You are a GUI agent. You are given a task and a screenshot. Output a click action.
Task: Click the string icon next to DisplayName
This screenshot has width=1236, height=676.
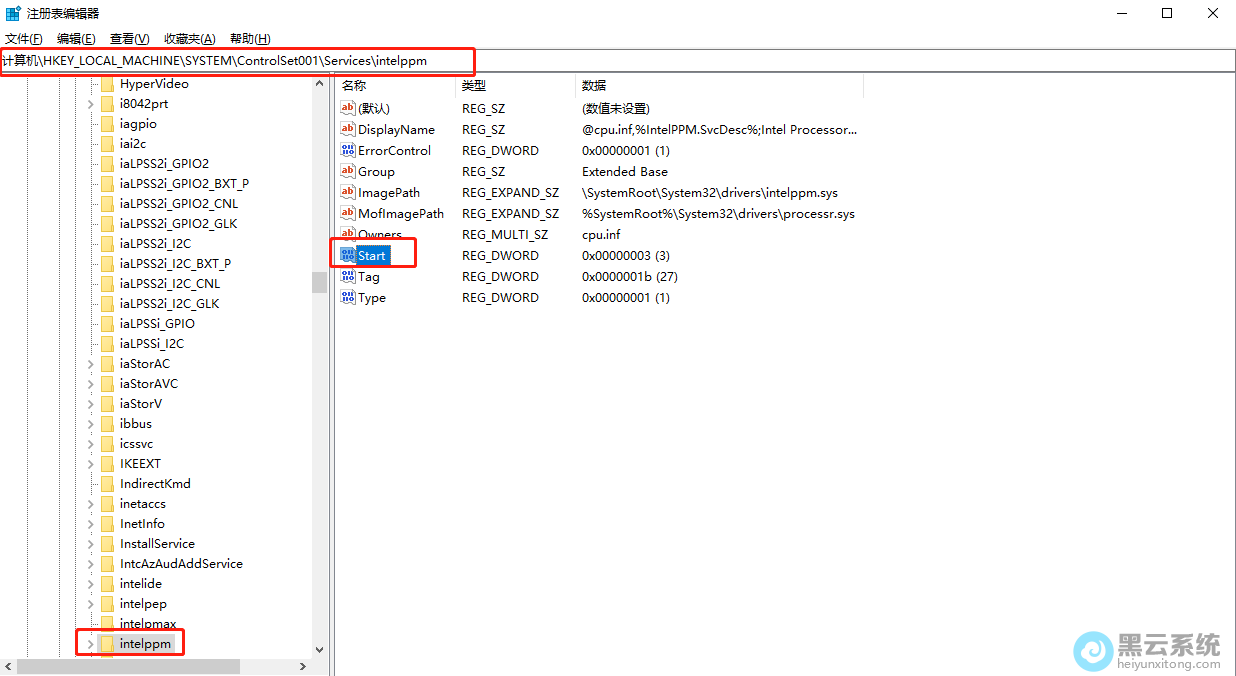pyautogui.click(x=348, y=129)
